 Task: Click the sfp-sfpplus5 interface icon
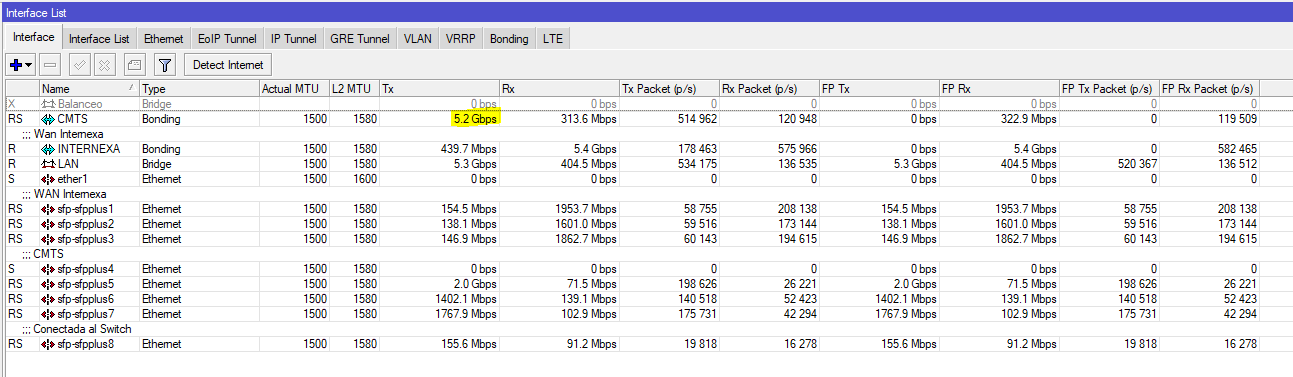(x=47, y=284)
